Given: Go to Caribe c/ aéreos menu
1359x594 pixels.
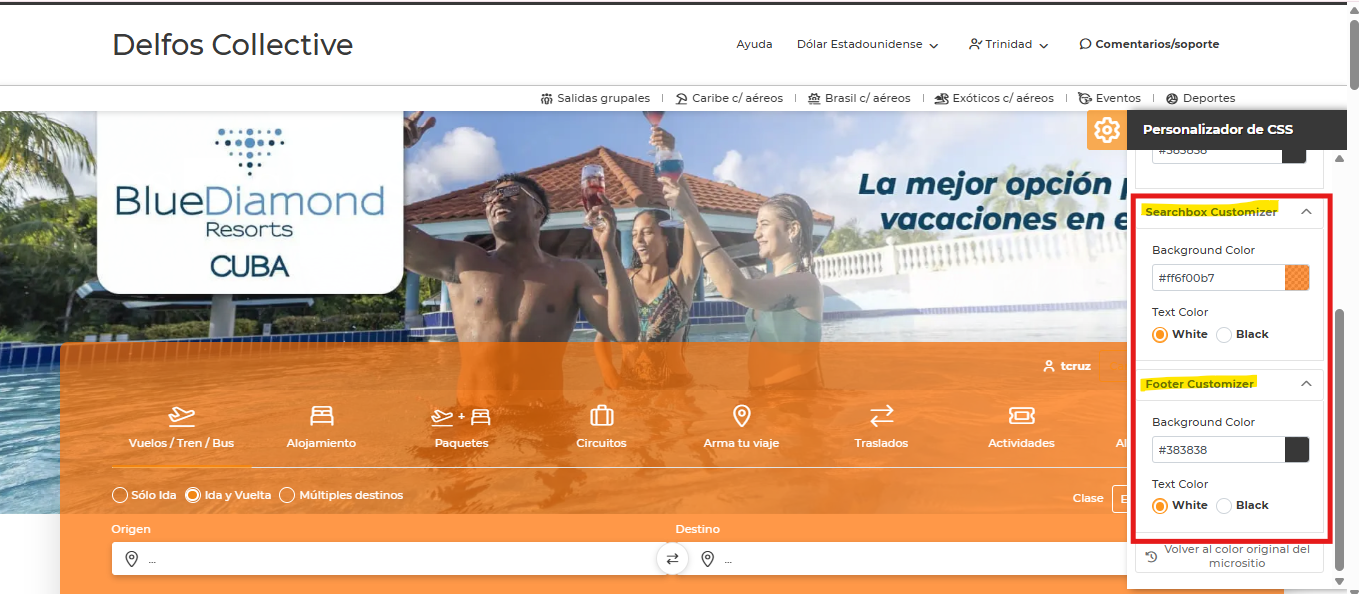Looking at the screenshot, I should [729, 98].
